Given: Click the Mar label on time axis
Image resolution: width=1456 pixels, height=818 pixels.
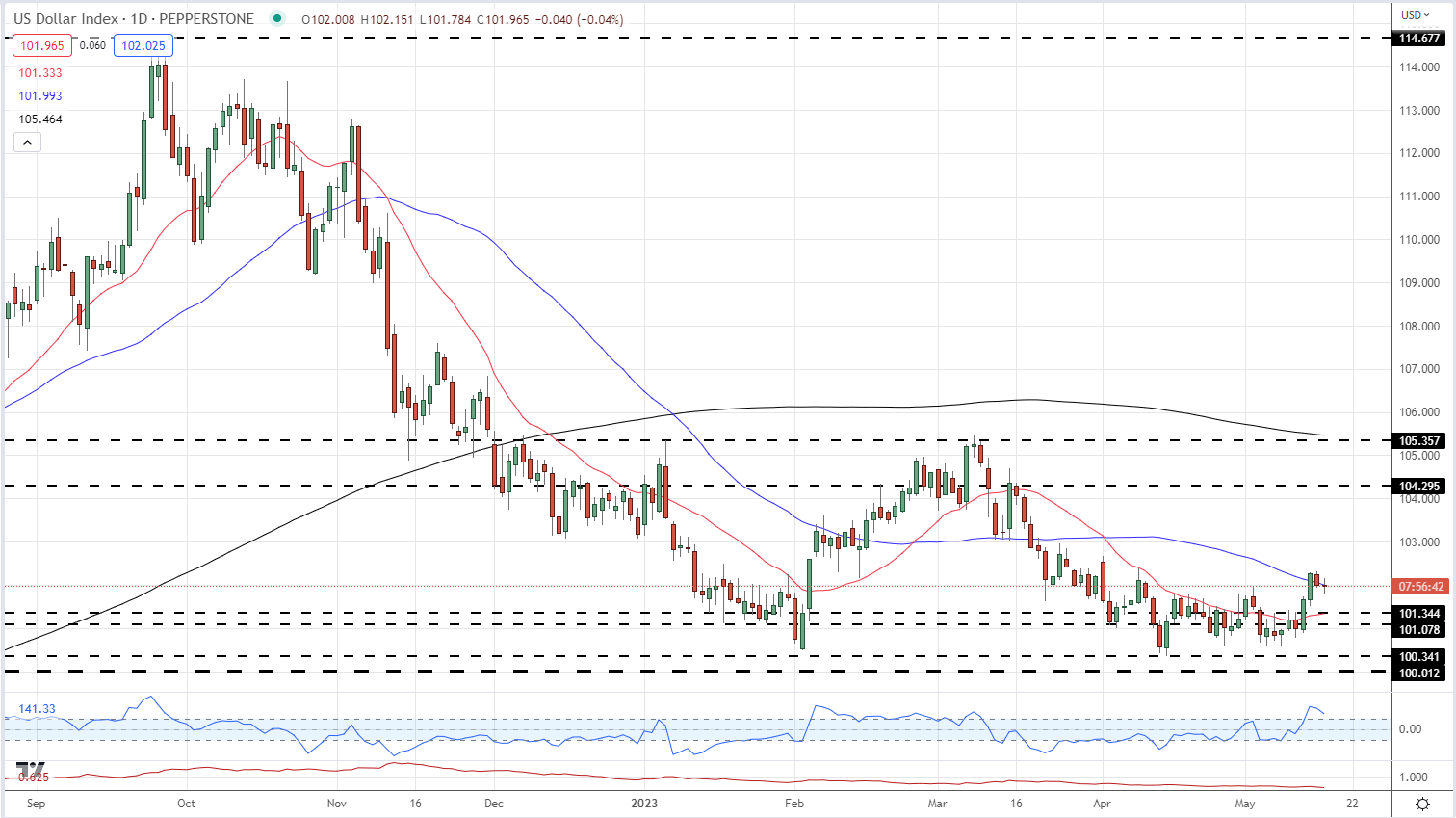Looking at the screenshot, I should coord(937,804).
